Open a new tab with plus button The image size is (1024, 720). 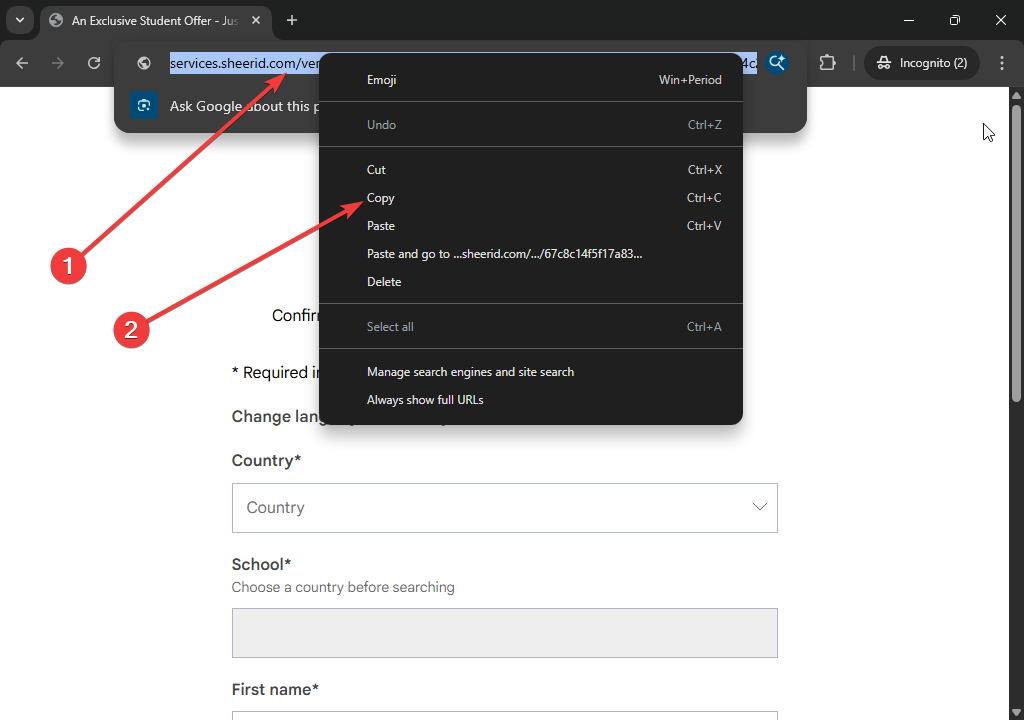tap(292, 20)
